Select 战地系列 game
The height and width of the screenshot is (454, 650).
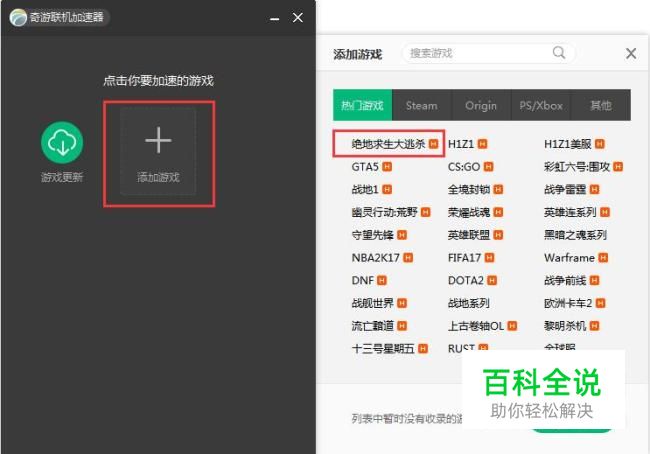(469, 303)
